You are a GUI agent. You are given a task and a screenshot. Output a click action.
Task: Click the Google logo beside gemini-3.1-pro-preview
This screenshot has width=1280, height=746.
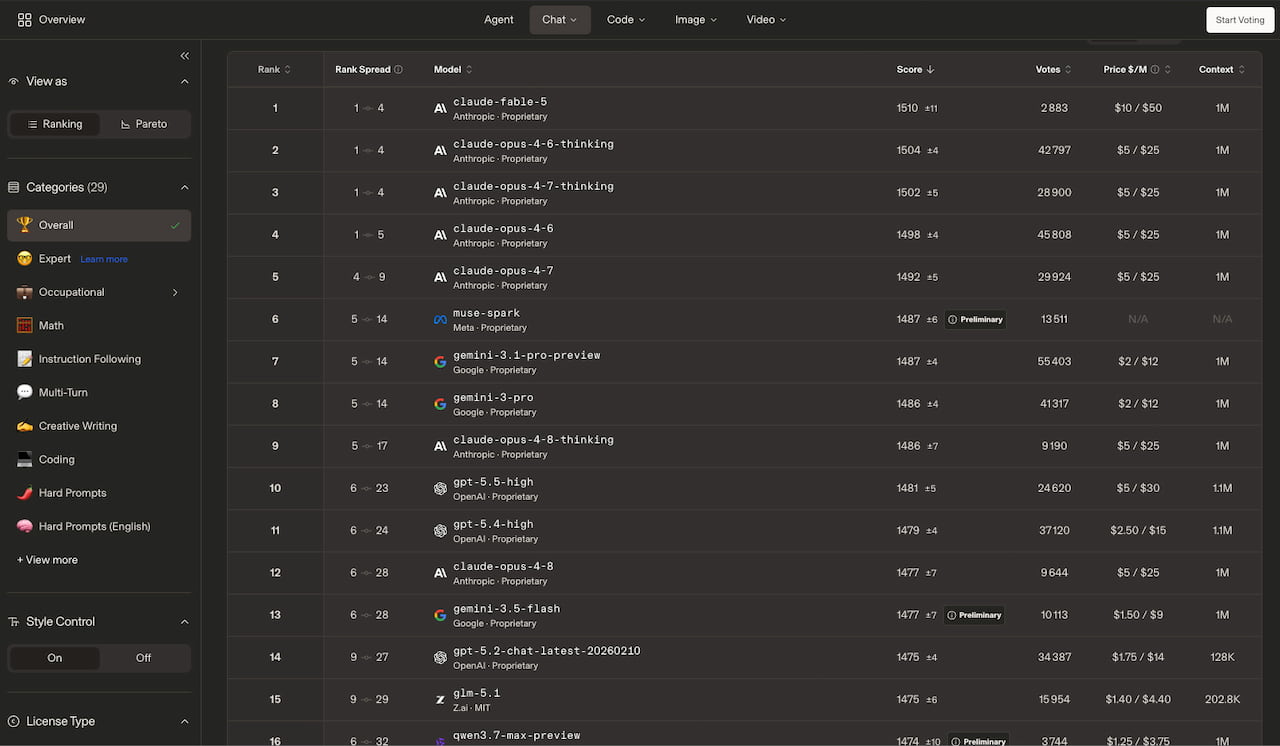tap(440, 361)
